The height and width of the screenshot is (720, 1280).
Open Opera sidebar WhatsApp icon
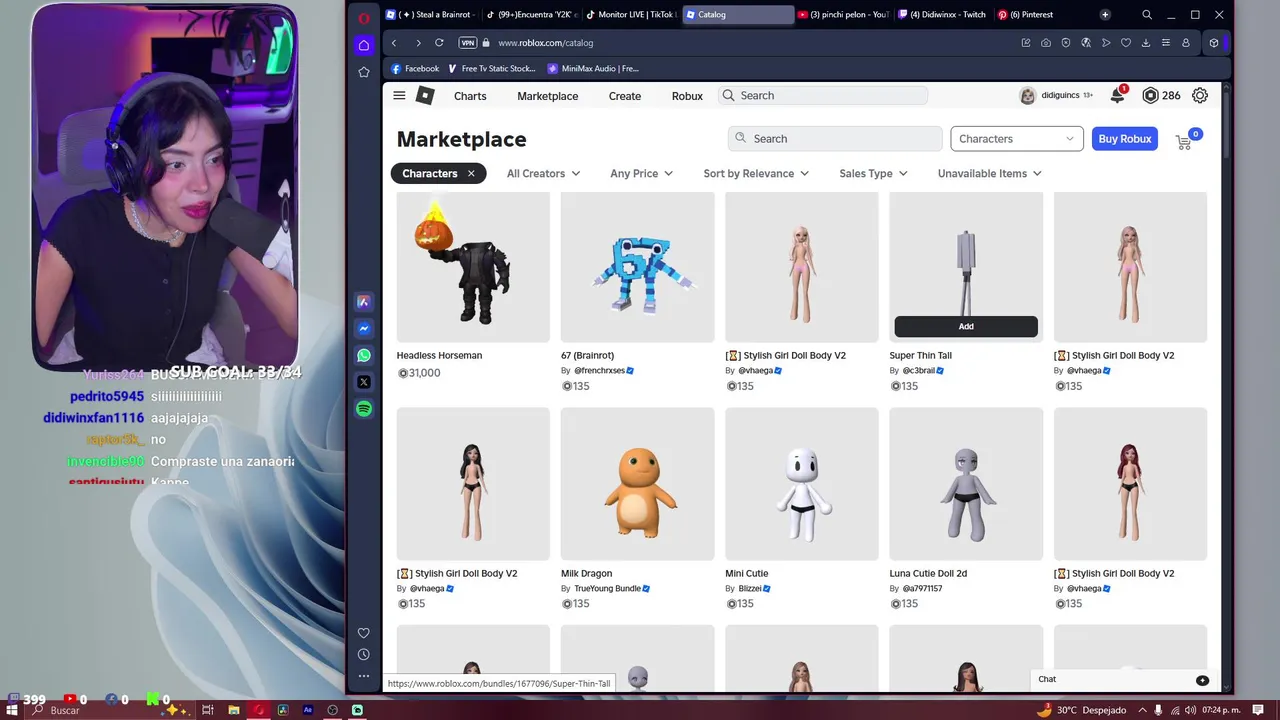(x=364, y=355)
